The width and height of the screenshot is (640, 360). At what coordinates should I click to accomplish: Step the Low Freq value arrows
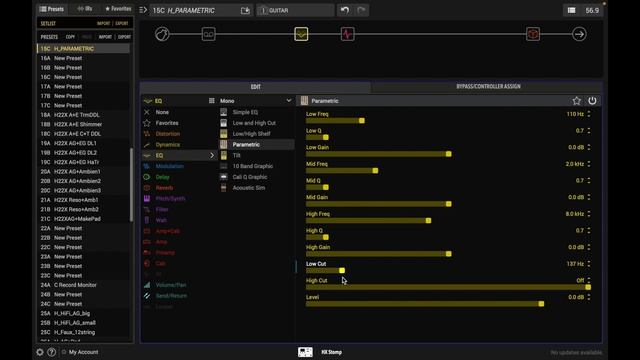pyautogui.click(x=589, y=114)
